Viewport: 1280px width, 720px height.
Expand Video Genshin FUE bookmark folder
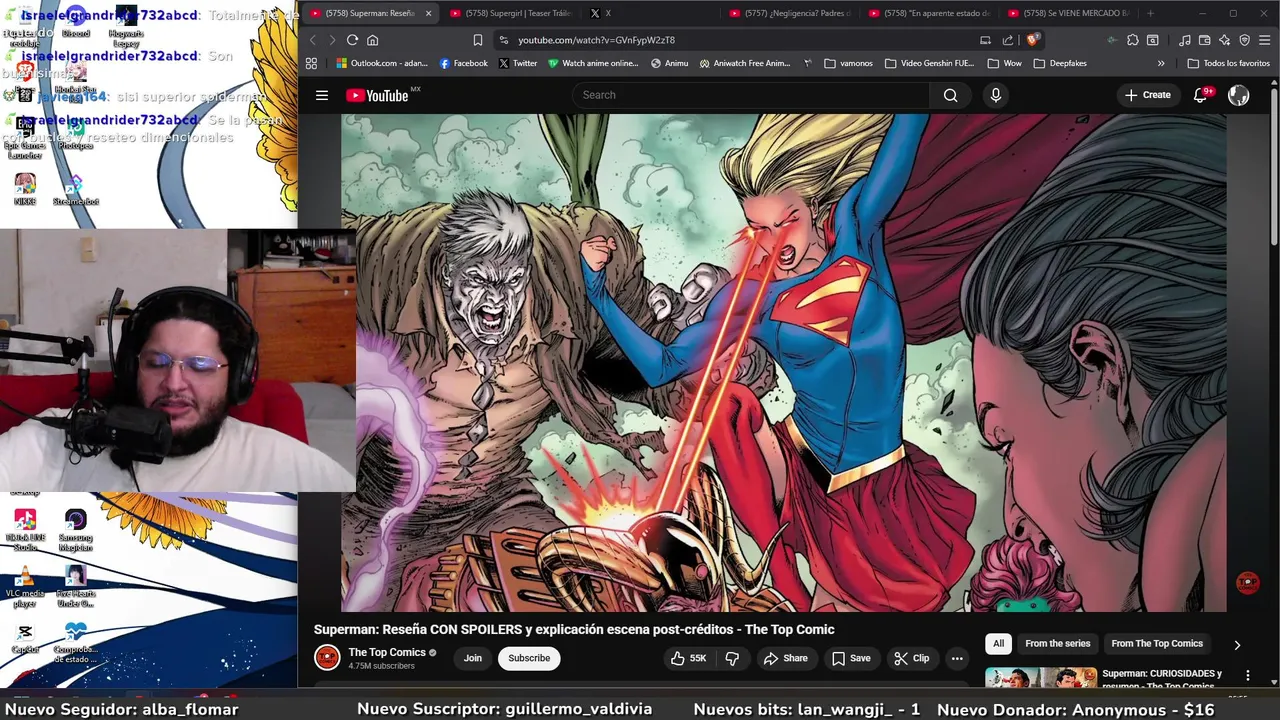click(929, 63)
